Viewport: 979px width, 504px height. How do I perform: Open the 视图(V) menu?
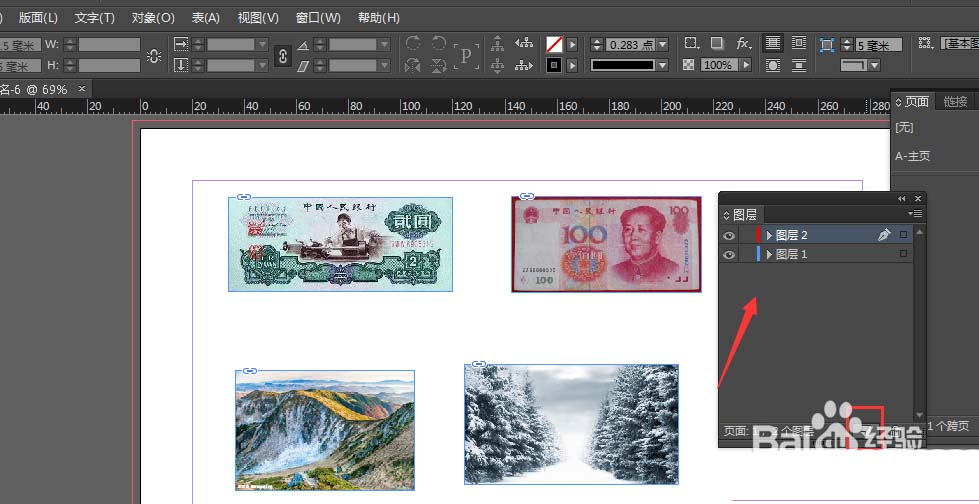[x=258, y=17]
